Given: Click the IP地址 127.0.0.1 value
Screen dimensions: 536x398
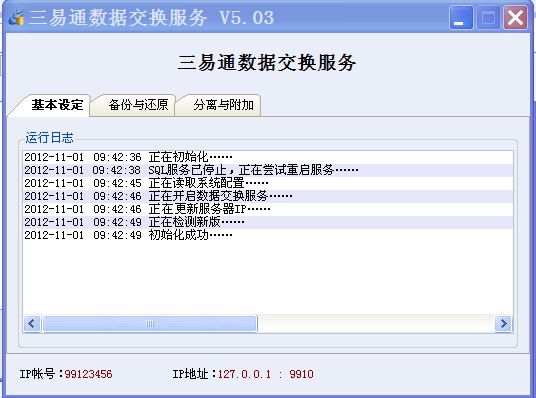Looking at the screenshot, I should (x=244, y=374).
